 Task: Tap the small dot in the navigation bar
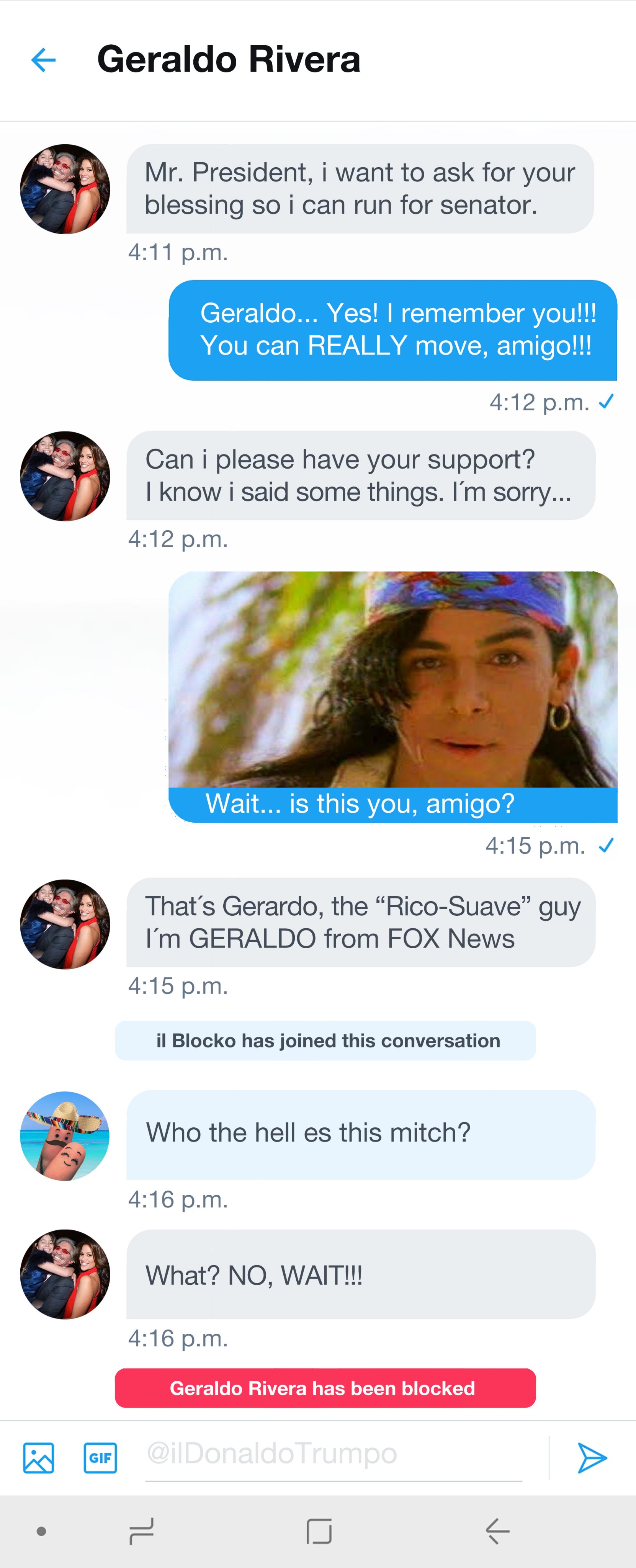pyautogui.click(x=41, y=1531)
